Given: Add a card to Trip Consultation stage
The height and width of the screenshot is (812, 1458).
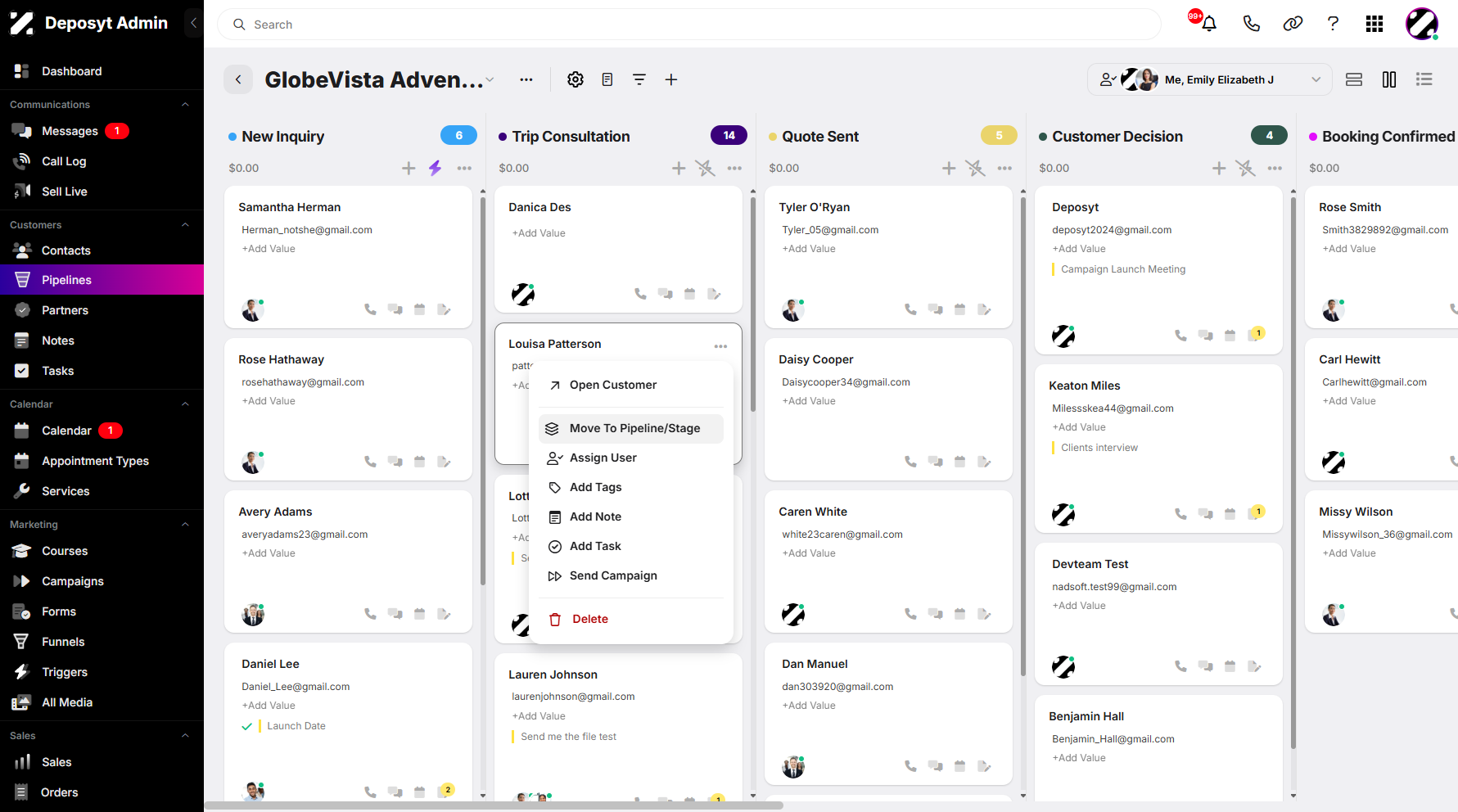Looking at the screenshot, I should tap(679, 168).
